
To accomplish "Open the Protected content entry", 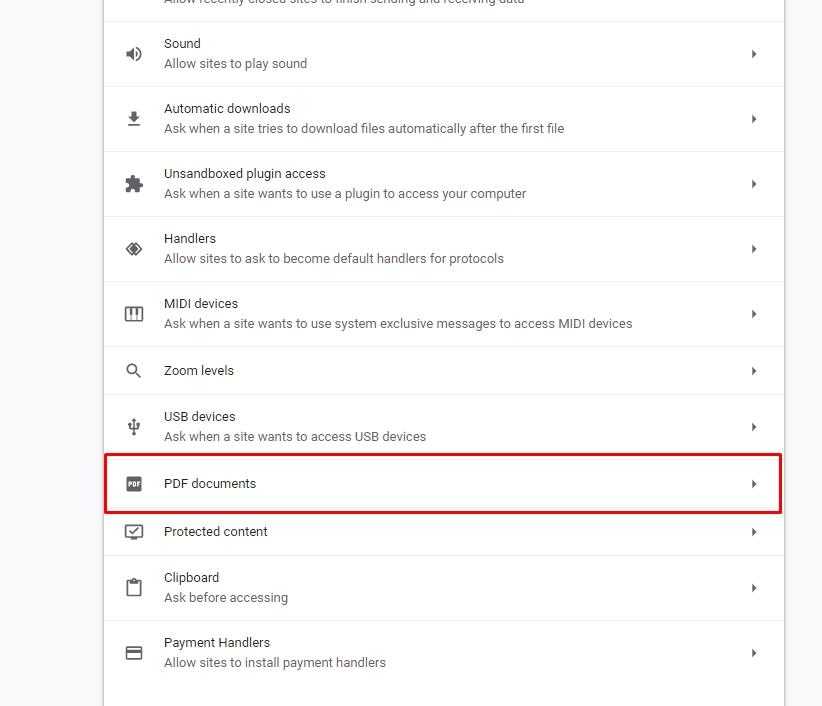I will click(444, 532).
